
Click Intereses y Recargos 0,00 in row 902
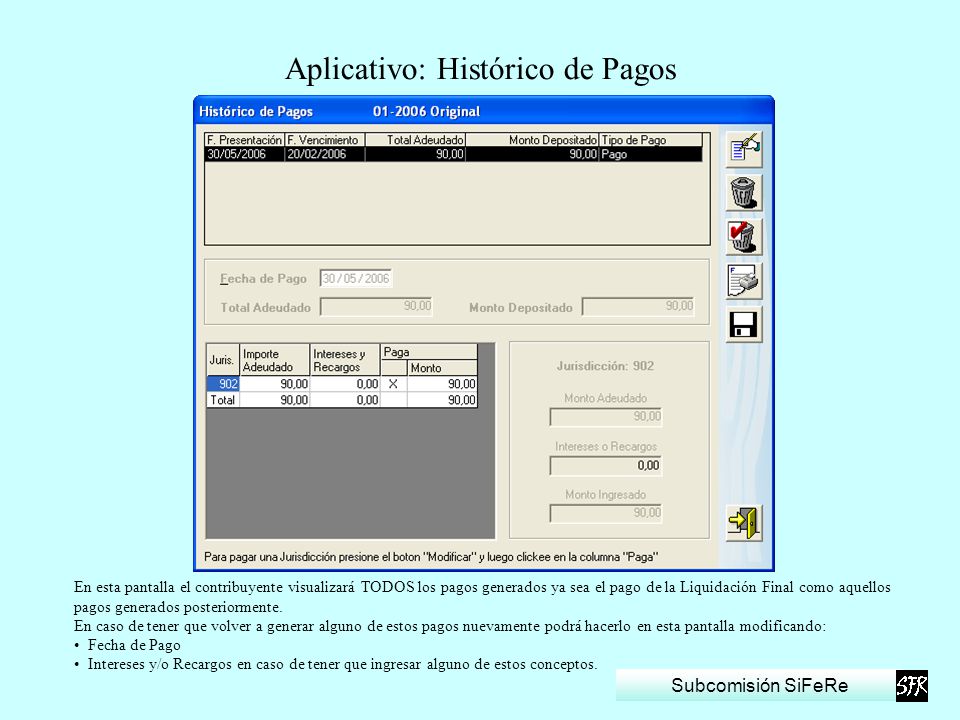tap(345, 384)
